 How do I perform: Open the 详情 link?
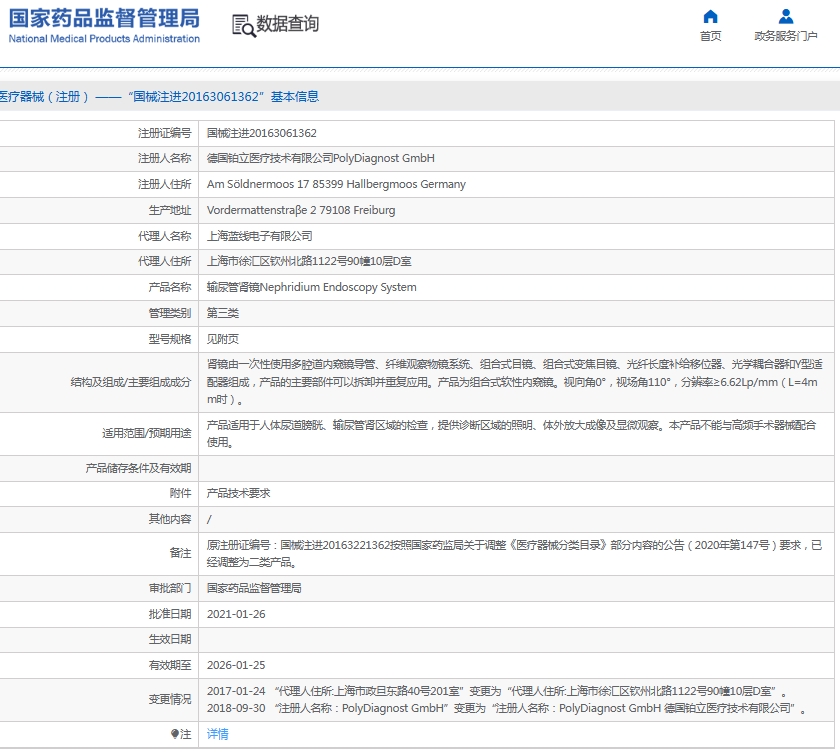(218, 734)
